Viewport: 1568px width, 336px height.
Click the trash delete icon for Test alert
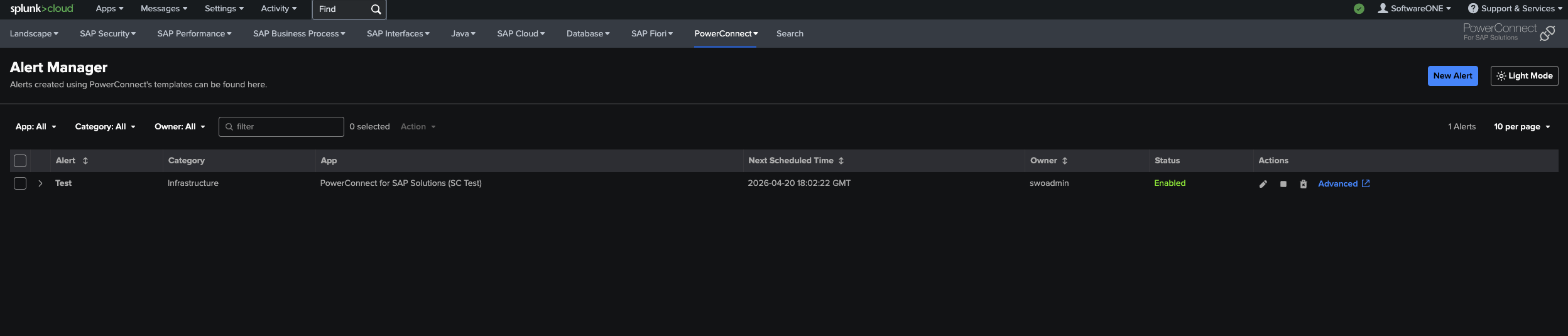(1303, 184)
